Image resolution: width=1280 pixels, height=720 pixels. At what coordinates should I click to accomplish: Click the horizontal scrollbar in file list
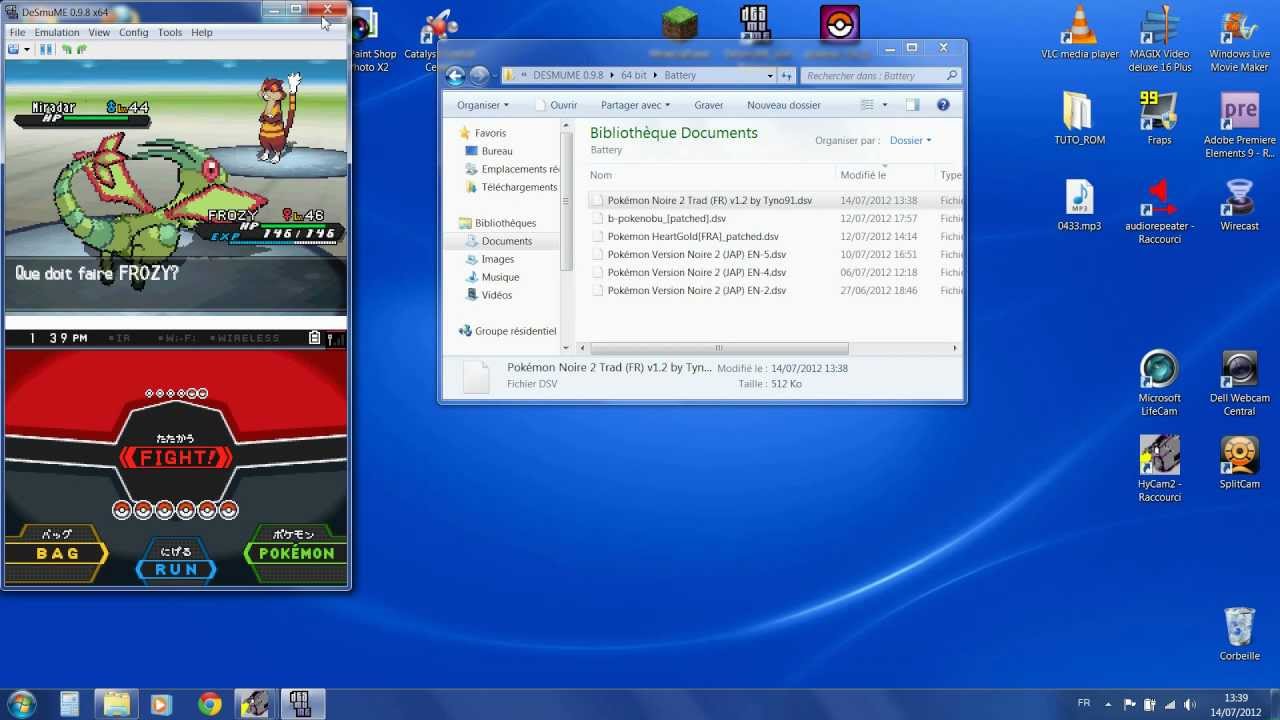(x=719, y=348)
